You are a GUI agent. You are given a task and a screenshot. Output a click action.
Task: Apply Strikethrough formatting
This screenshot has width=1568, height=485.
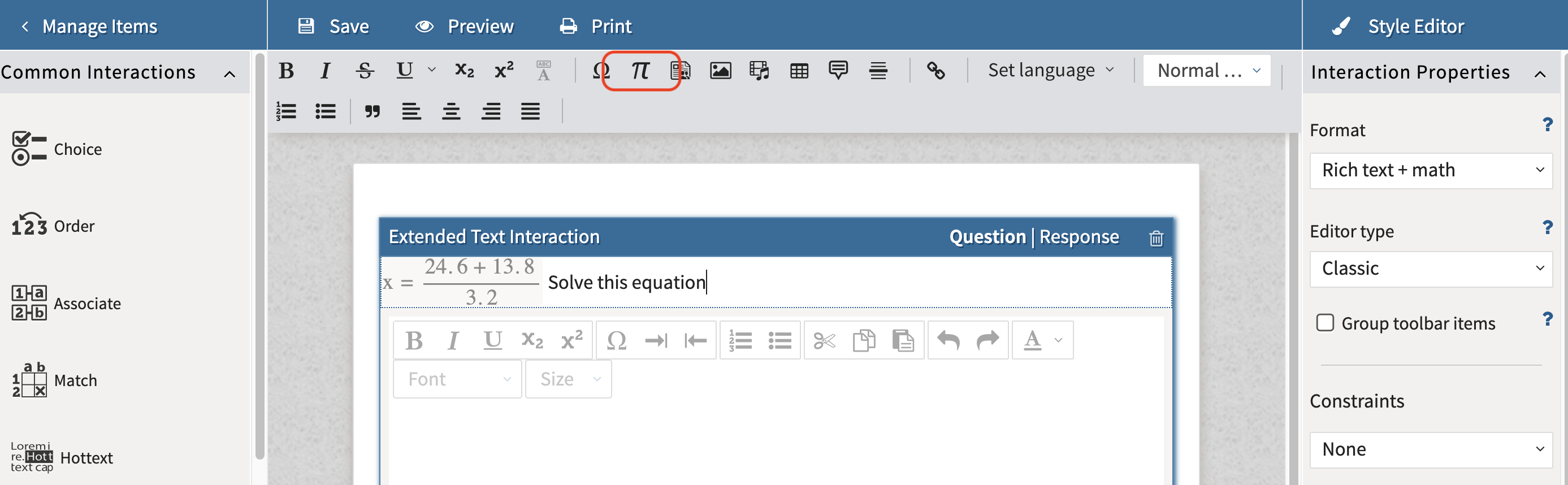[365, 71]
